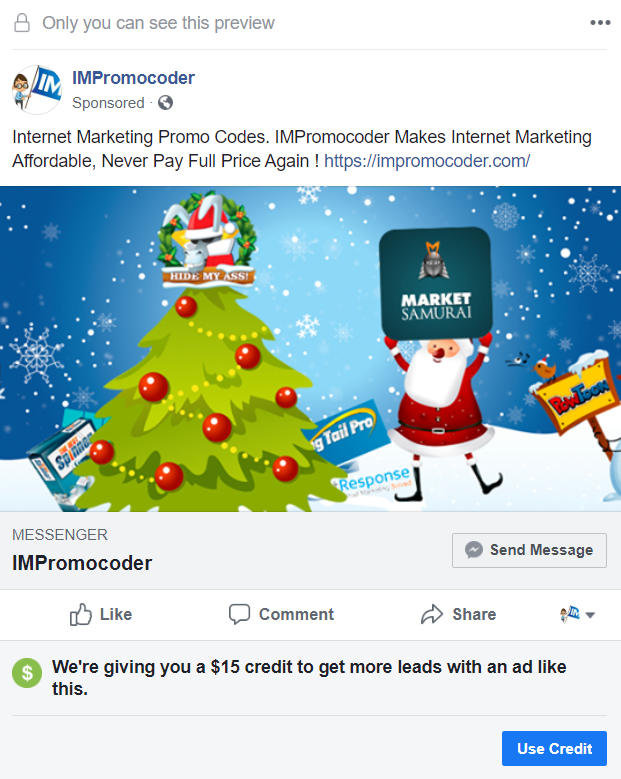Screen dimensions: 621x779
Task: Click the Sponsored label
Action: tap(108, 103)
